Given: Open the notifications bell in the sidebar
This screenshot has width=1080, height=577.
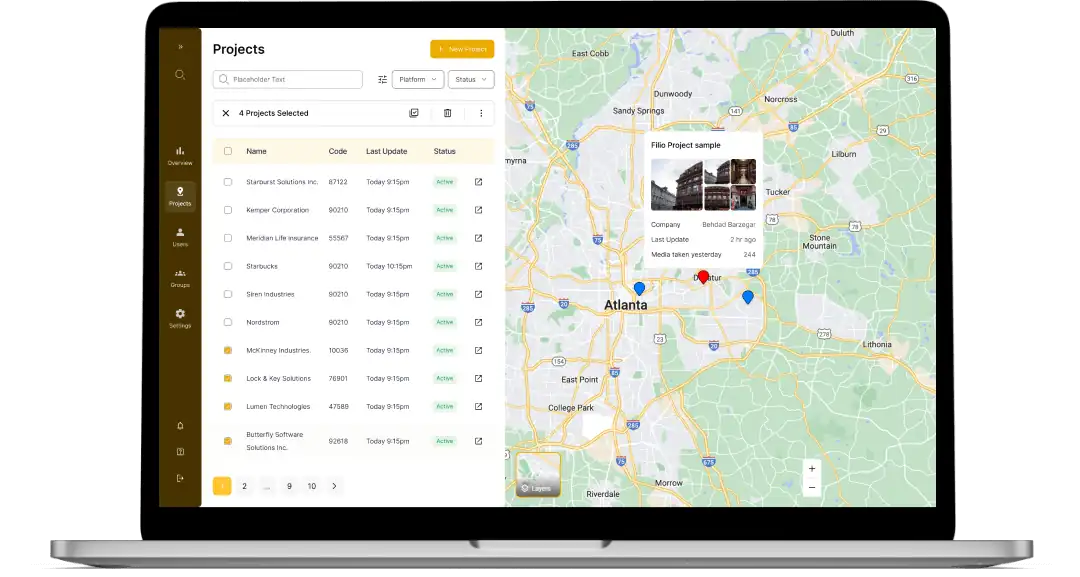Looking at the screenshot, I should 180,426.
